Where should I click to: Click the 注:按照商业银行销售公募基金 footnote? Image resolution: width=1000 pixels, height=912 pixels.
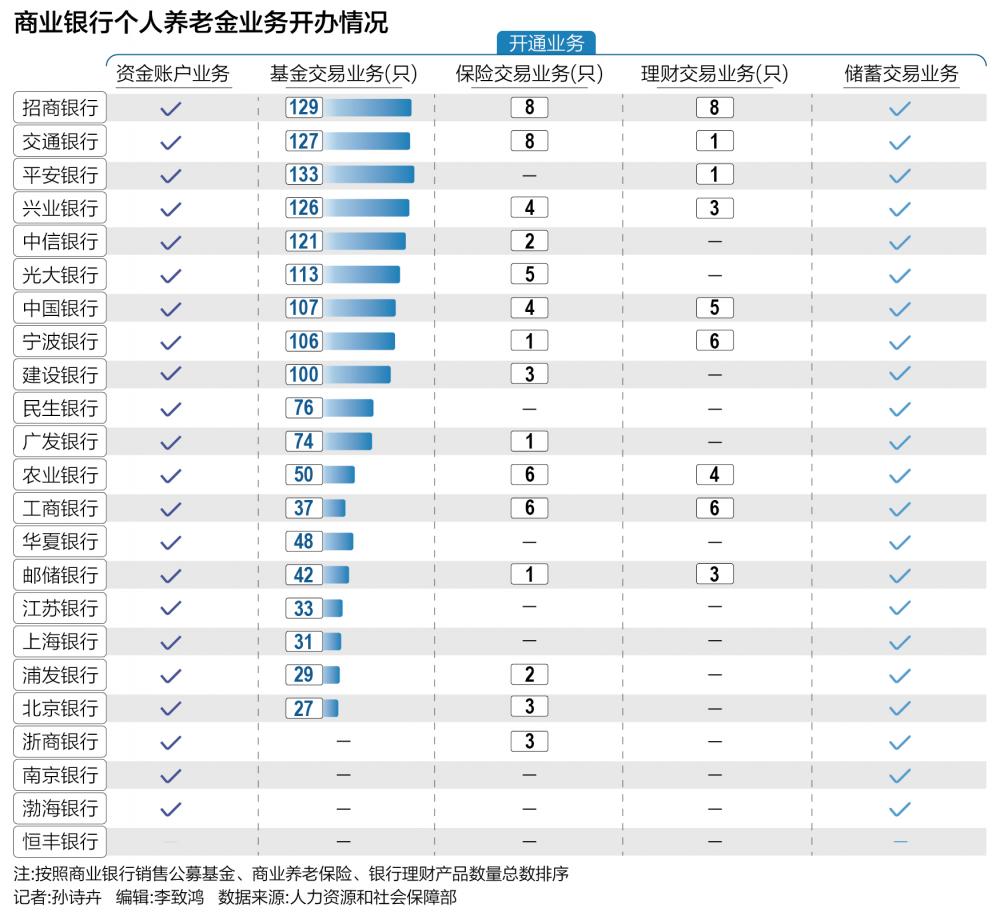291,873
